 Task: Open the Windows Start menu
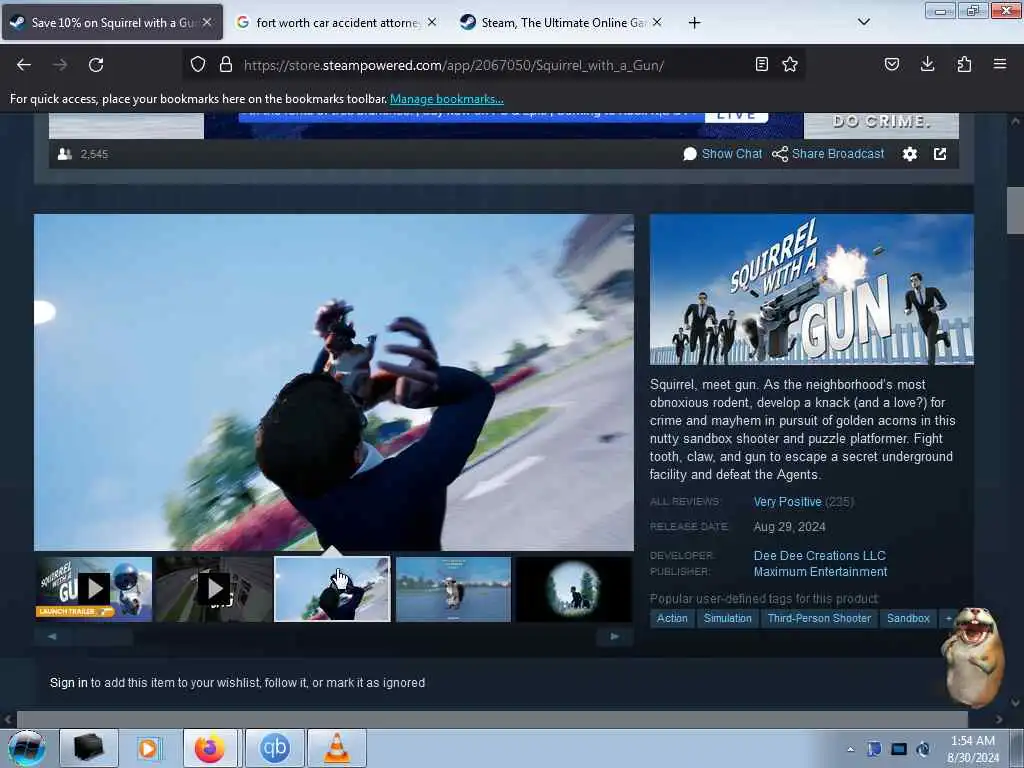tap(26, 748)
